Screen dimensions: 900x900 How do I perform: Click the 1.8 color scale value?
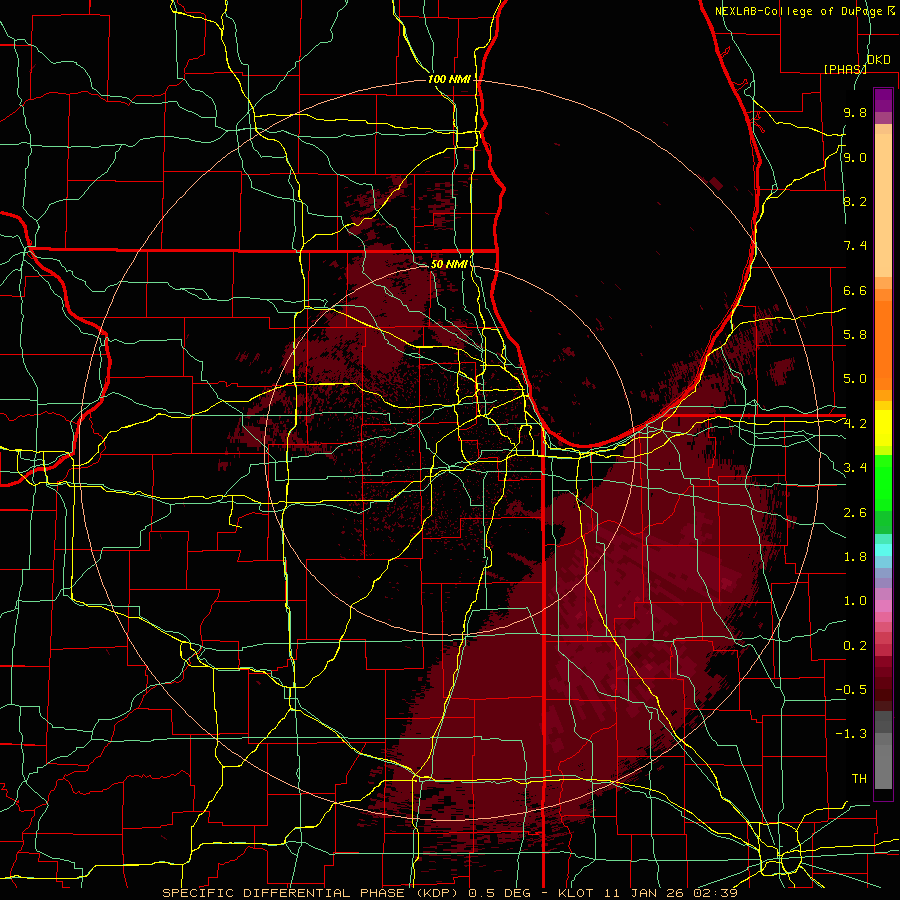tap(855, 557)
